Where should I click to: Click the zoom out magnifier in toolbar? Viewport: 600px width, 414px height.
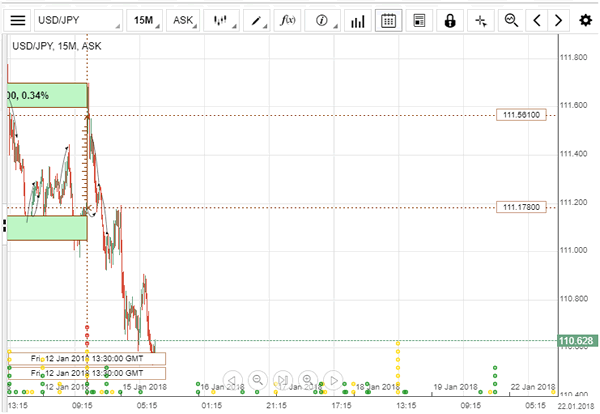(x=511, y=20)
